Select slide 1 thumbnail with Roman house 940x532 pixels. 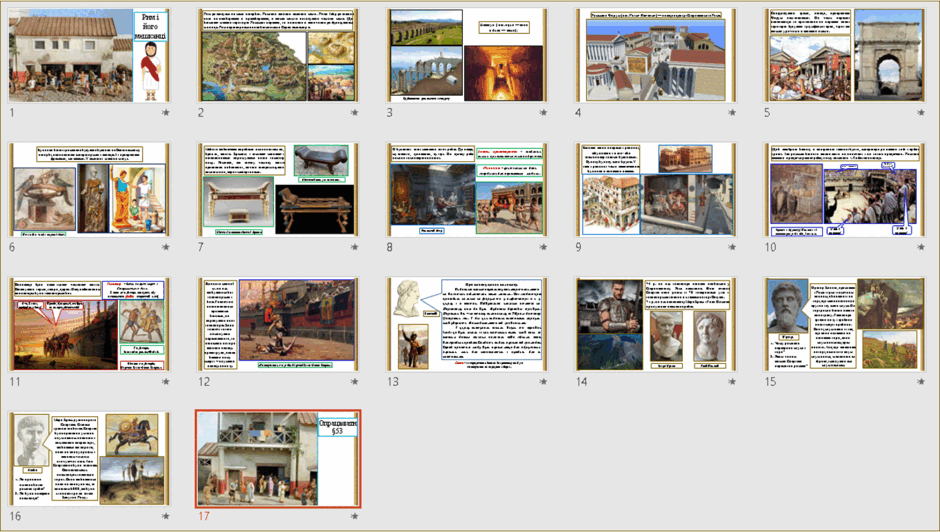point(89,55)
